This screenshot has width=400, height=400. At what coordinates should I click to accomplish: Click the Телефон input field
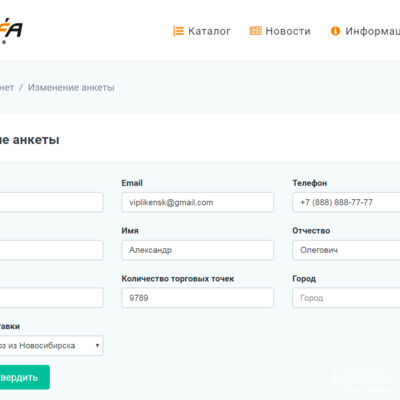coord(346,202)
